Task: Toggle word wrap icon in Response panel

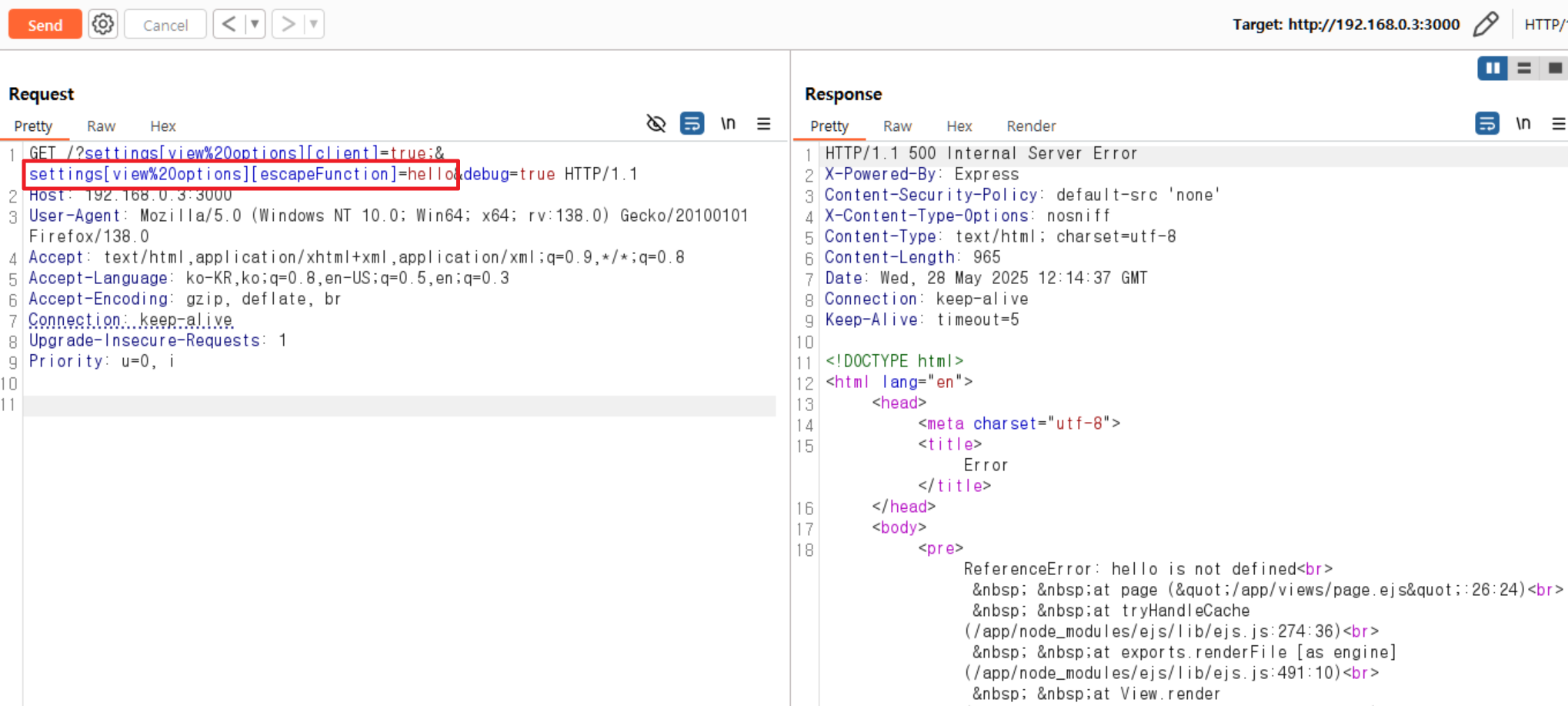Action: point(1486,123)
